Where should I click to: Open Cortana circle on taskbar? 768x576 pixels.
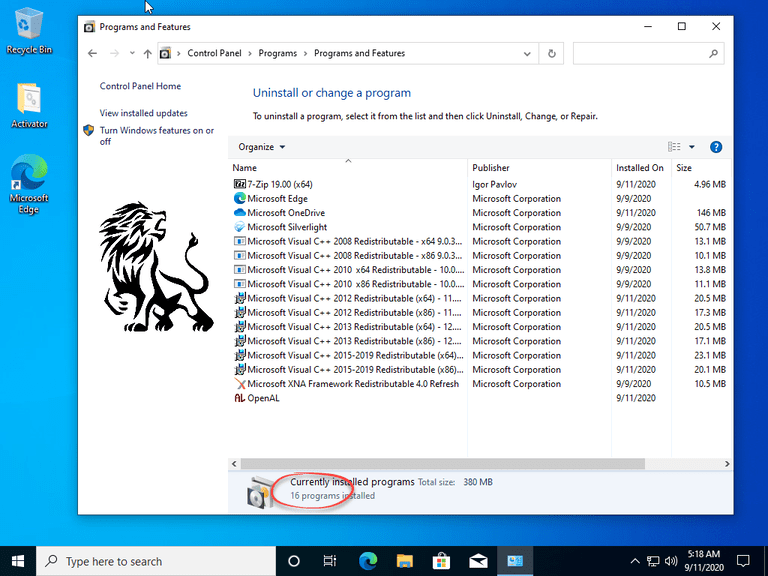point(294,561)
